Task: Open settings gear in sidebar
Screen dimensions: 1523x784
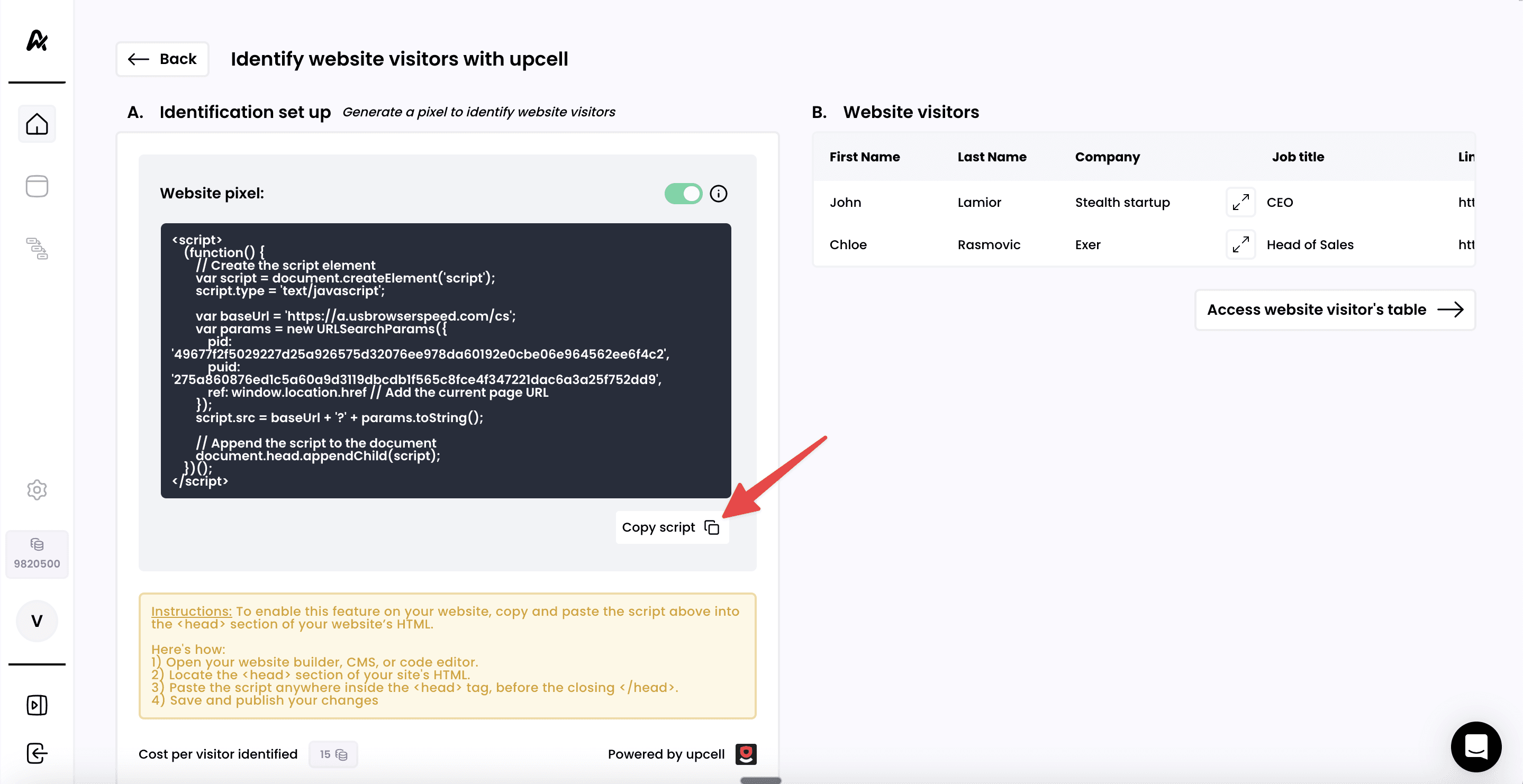Action: pos(37,489)
